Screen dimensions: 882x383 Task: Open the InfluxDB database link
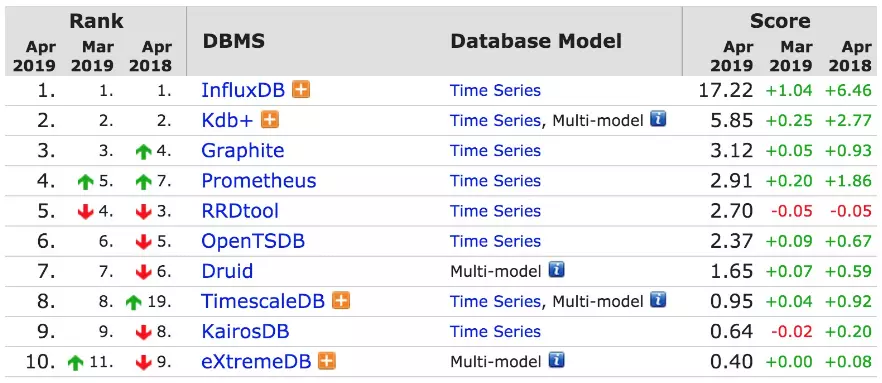(244, 91)
